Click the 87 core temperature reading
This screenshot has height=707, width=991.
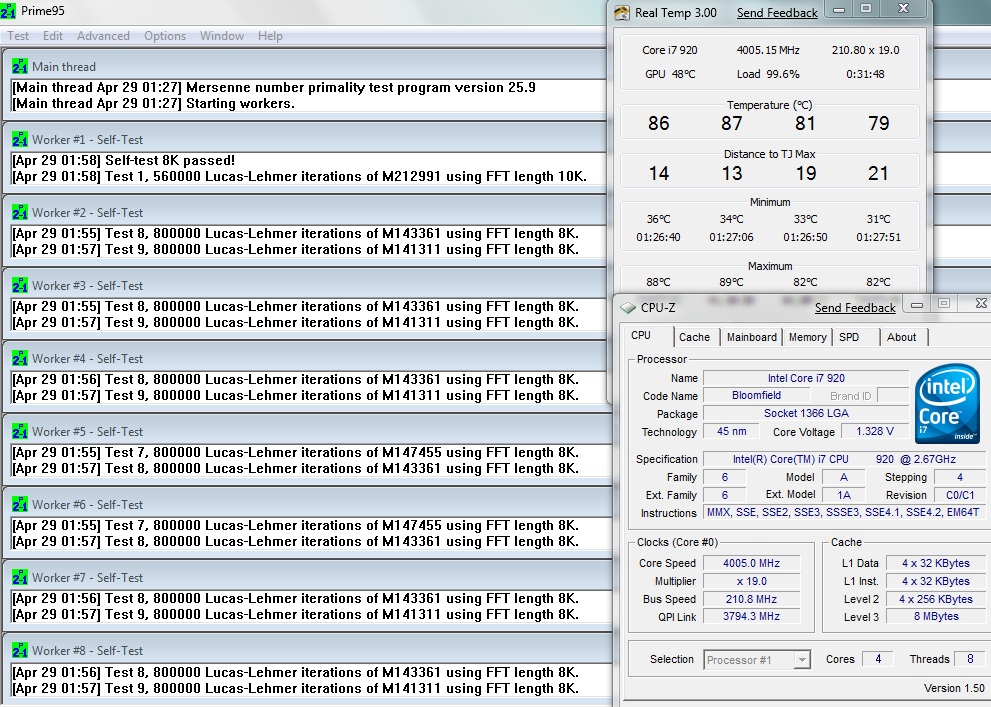pyautogui.click(x=731, y=123)
